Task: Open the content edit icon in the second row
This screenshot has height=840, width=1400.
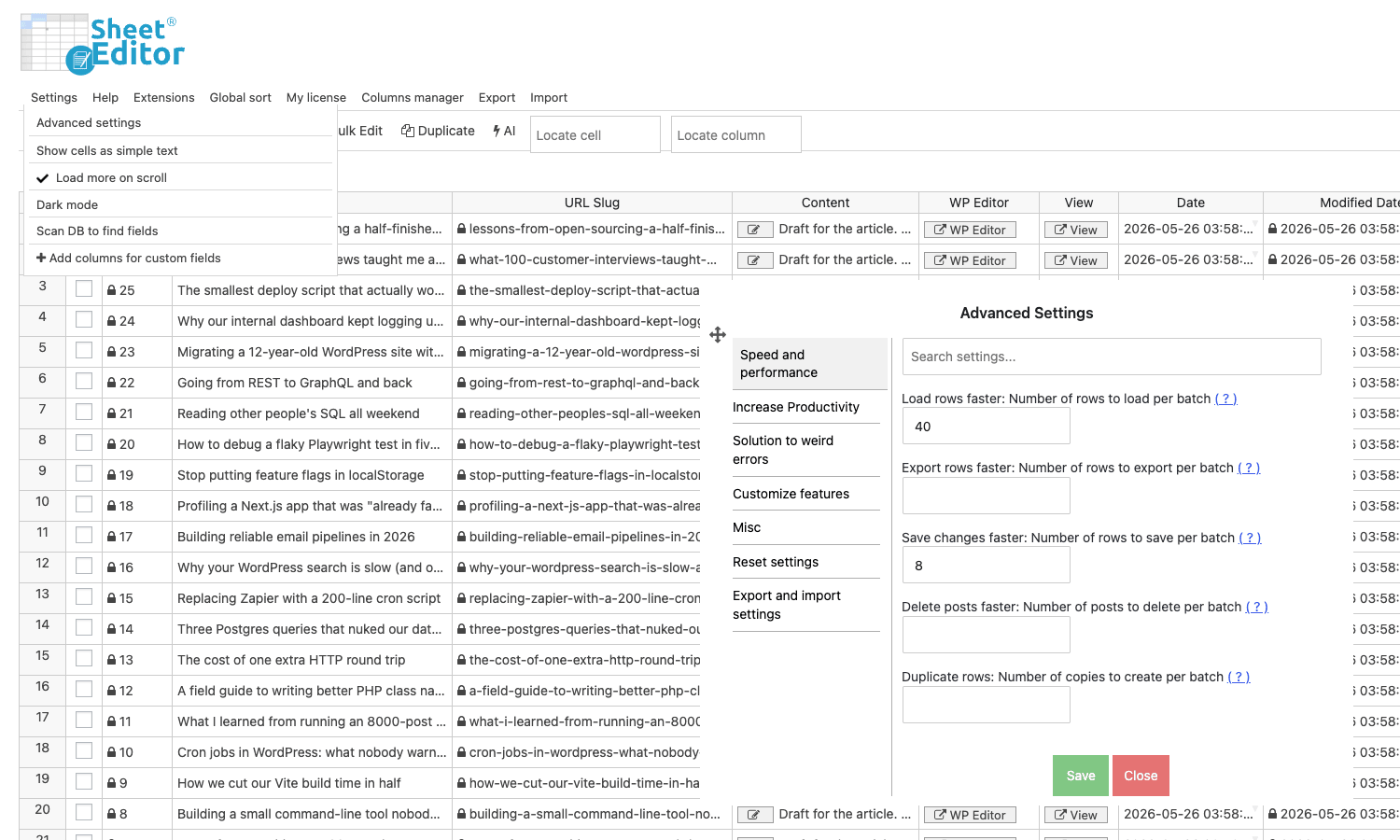Action: pyautogui.click(x=754, y=260)
